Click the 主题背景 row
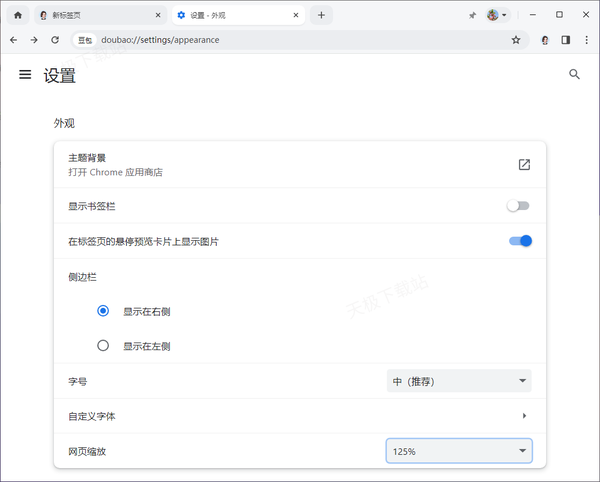600x482 pixels. (x=300, y=164)
